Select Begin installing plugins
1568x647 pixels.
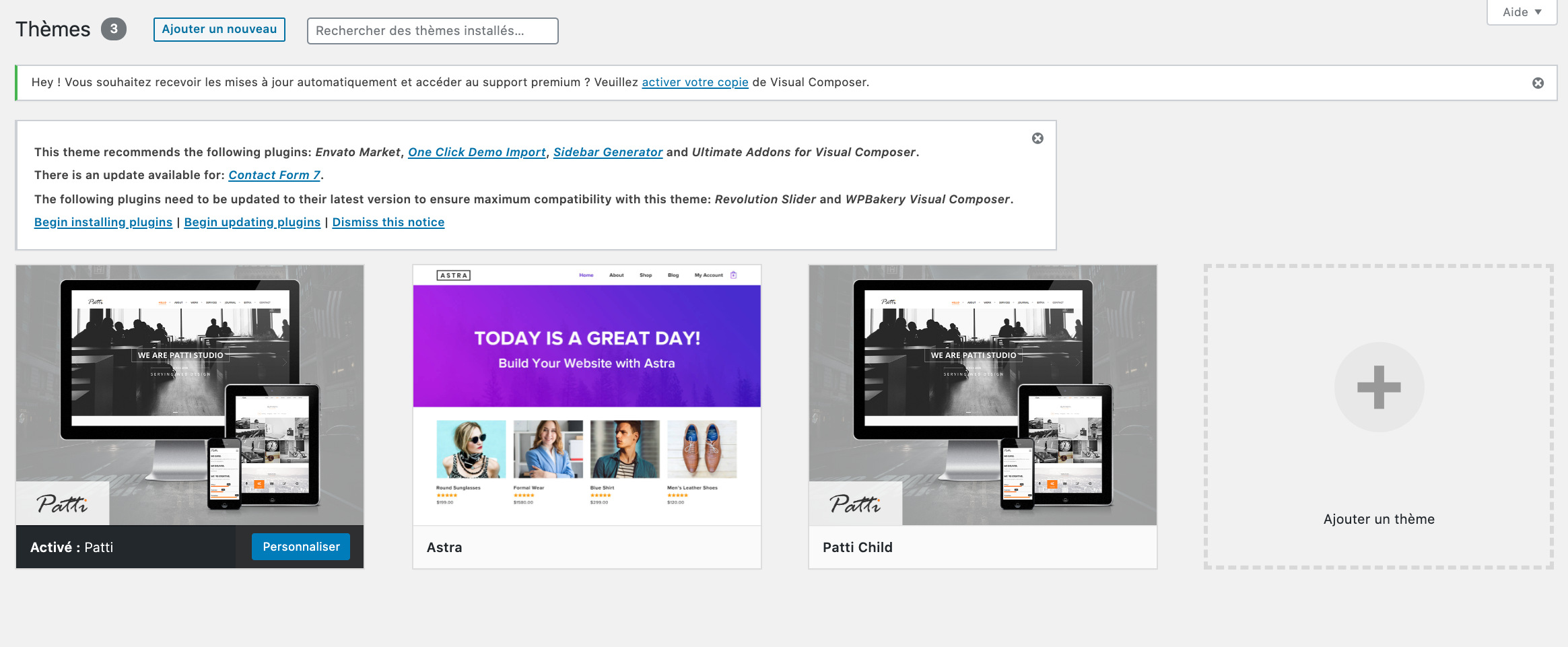[x=103, y=222]
